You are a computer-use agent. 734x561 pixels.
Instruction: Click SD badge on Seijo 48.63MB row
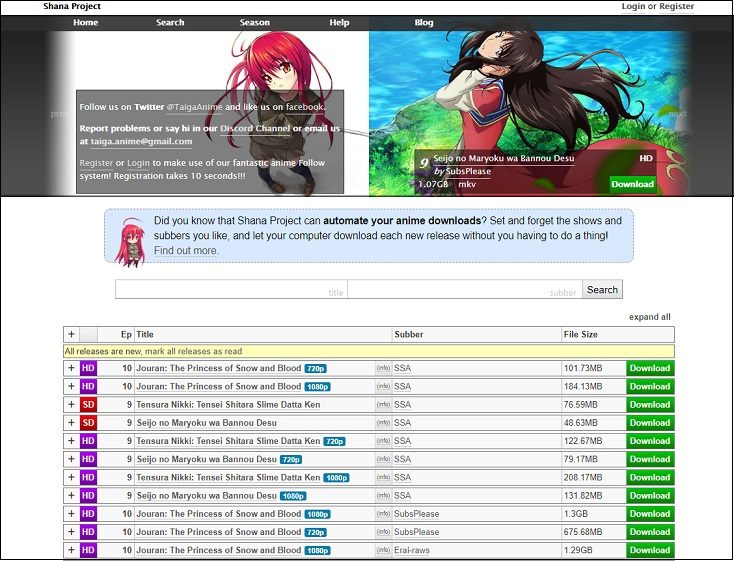click(88, 423)
